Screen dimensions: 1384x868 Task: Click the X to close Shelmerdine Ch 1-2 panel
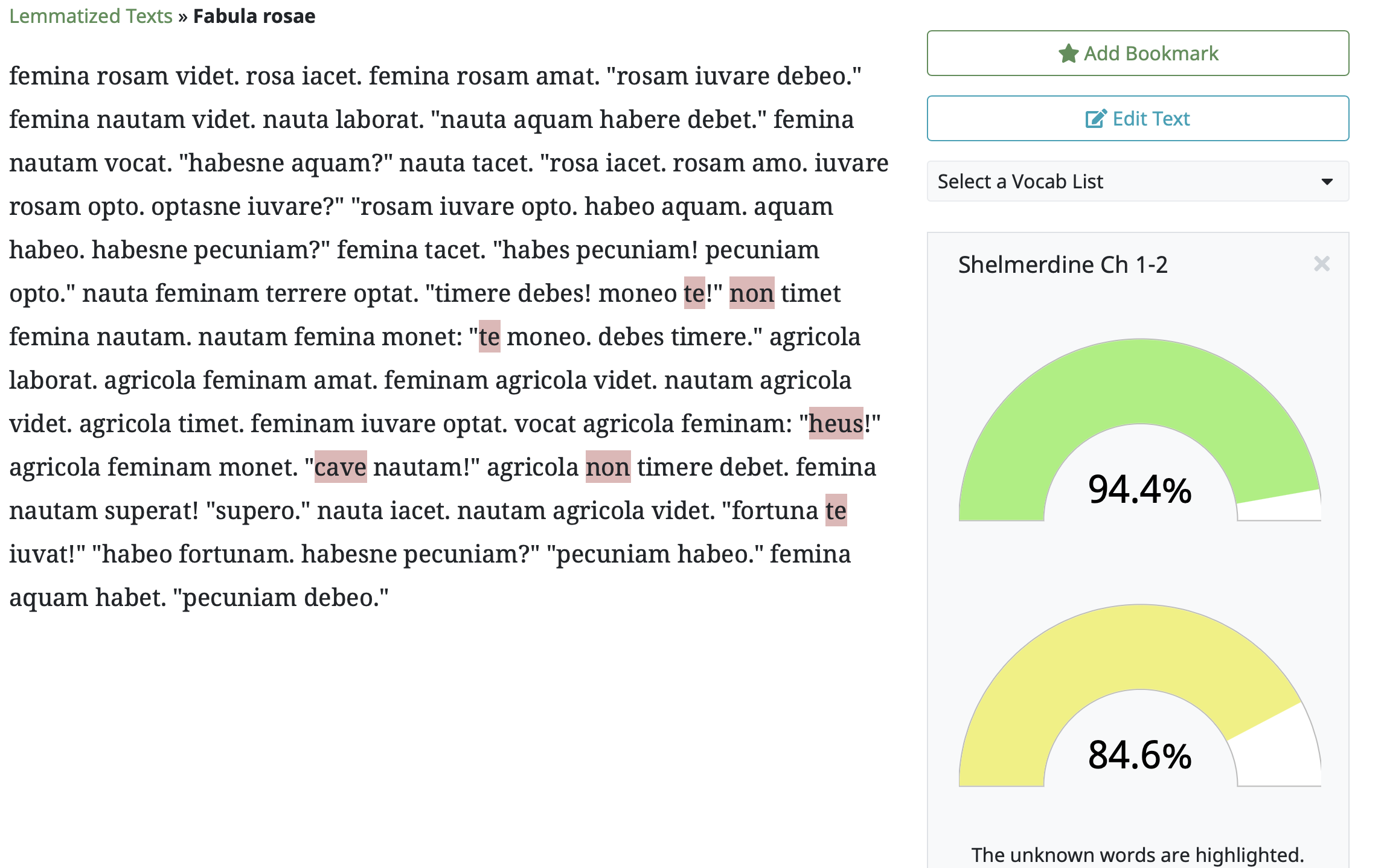(x=1322, y=264)
